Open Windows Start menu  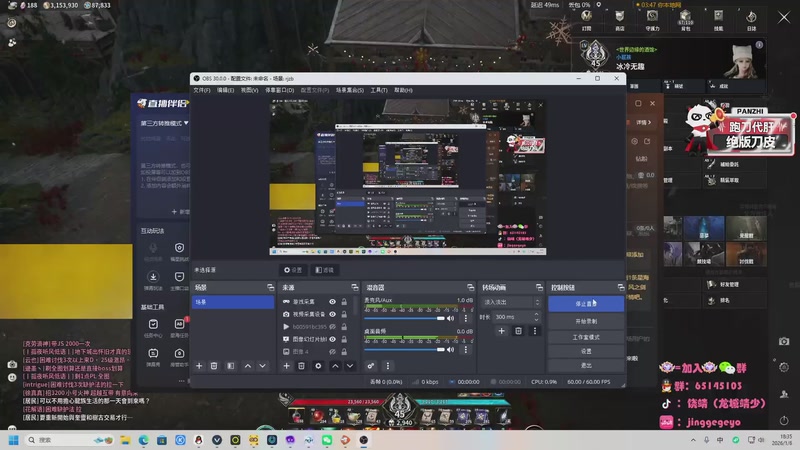point(14,440)
